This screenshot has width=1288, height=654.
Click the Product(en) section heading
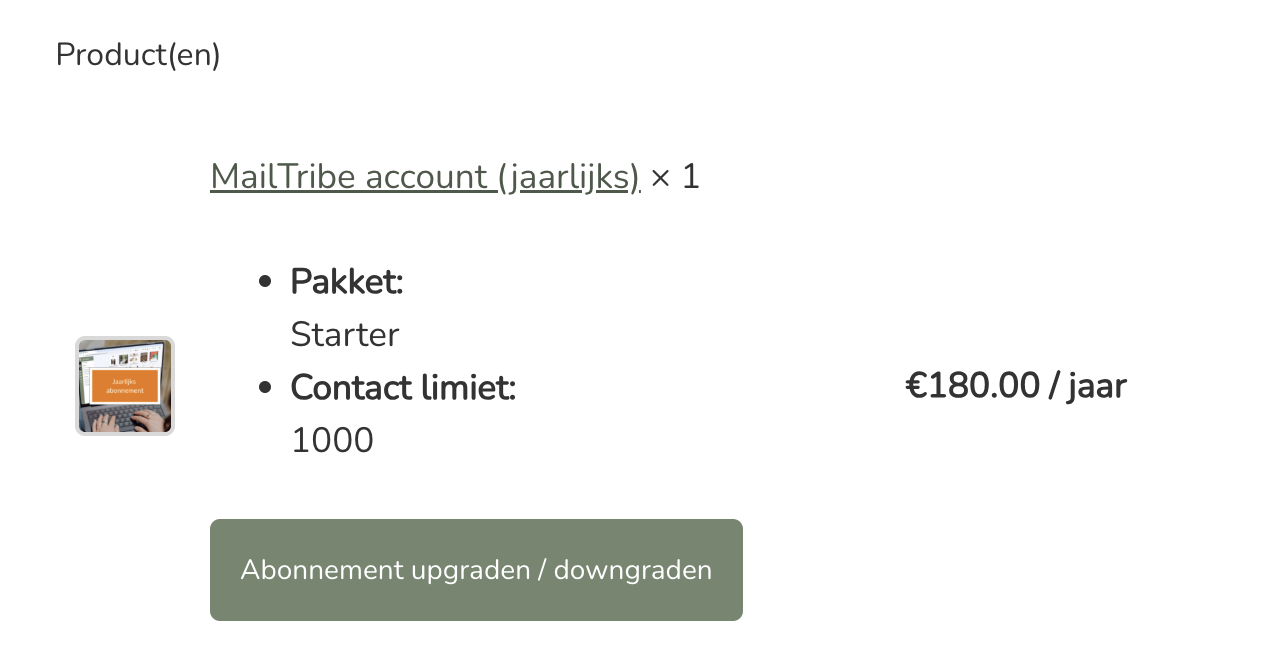pos(137,54)
